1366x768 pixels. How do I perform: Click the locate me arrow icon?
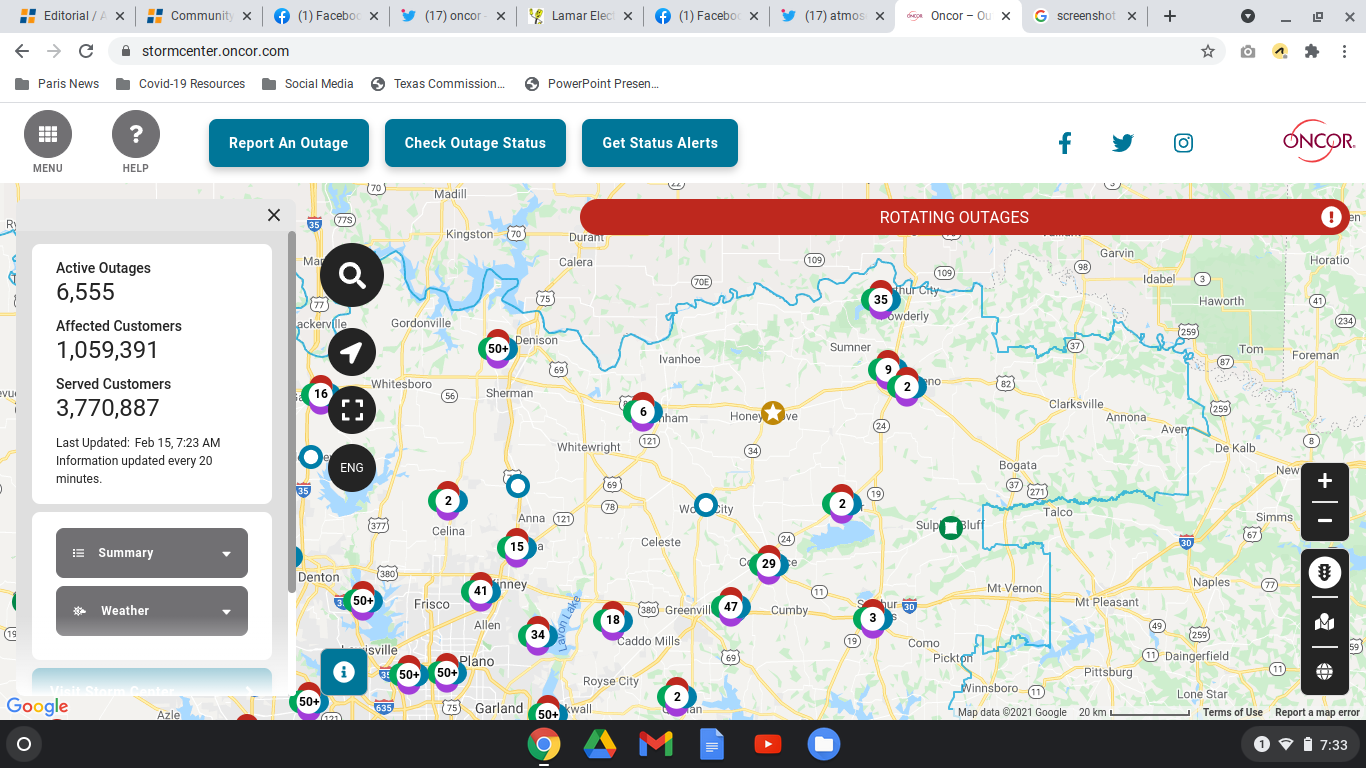coord(352,352)
